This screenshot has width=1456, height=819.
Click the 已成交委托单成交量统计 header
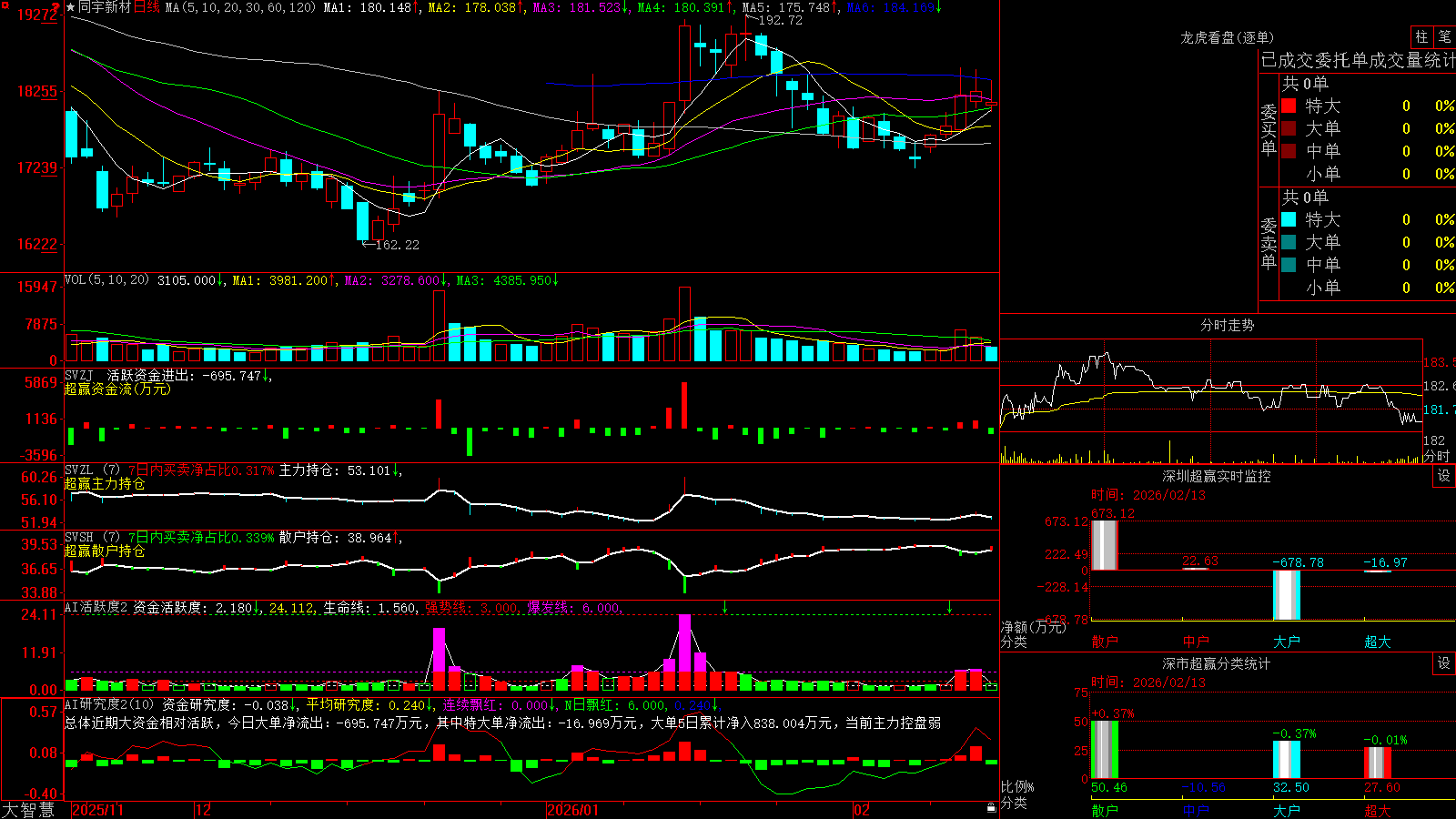[1358, 60]
